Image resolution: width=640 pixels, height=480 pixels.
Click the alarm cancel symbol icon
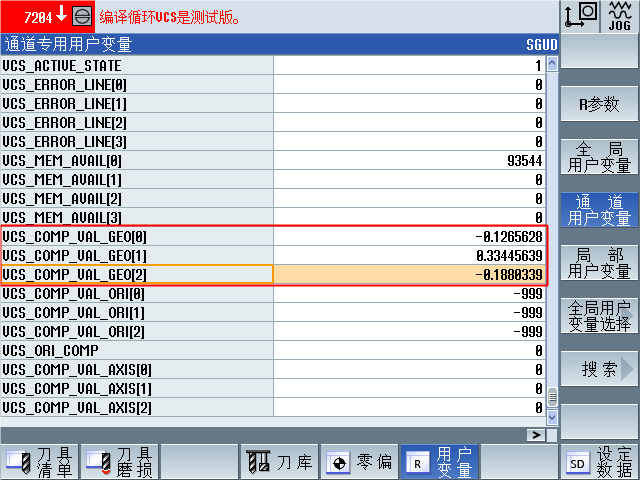click(82, 17)
